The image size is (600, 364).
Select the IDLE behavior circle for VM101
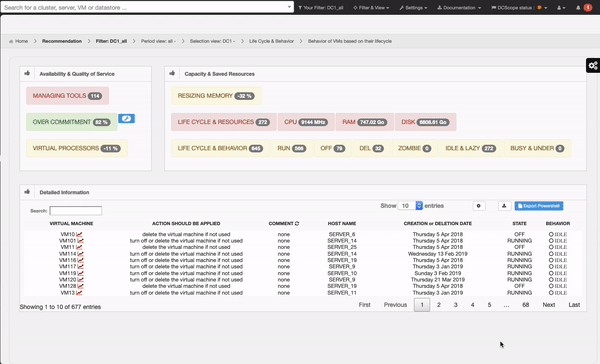(551, 241)
